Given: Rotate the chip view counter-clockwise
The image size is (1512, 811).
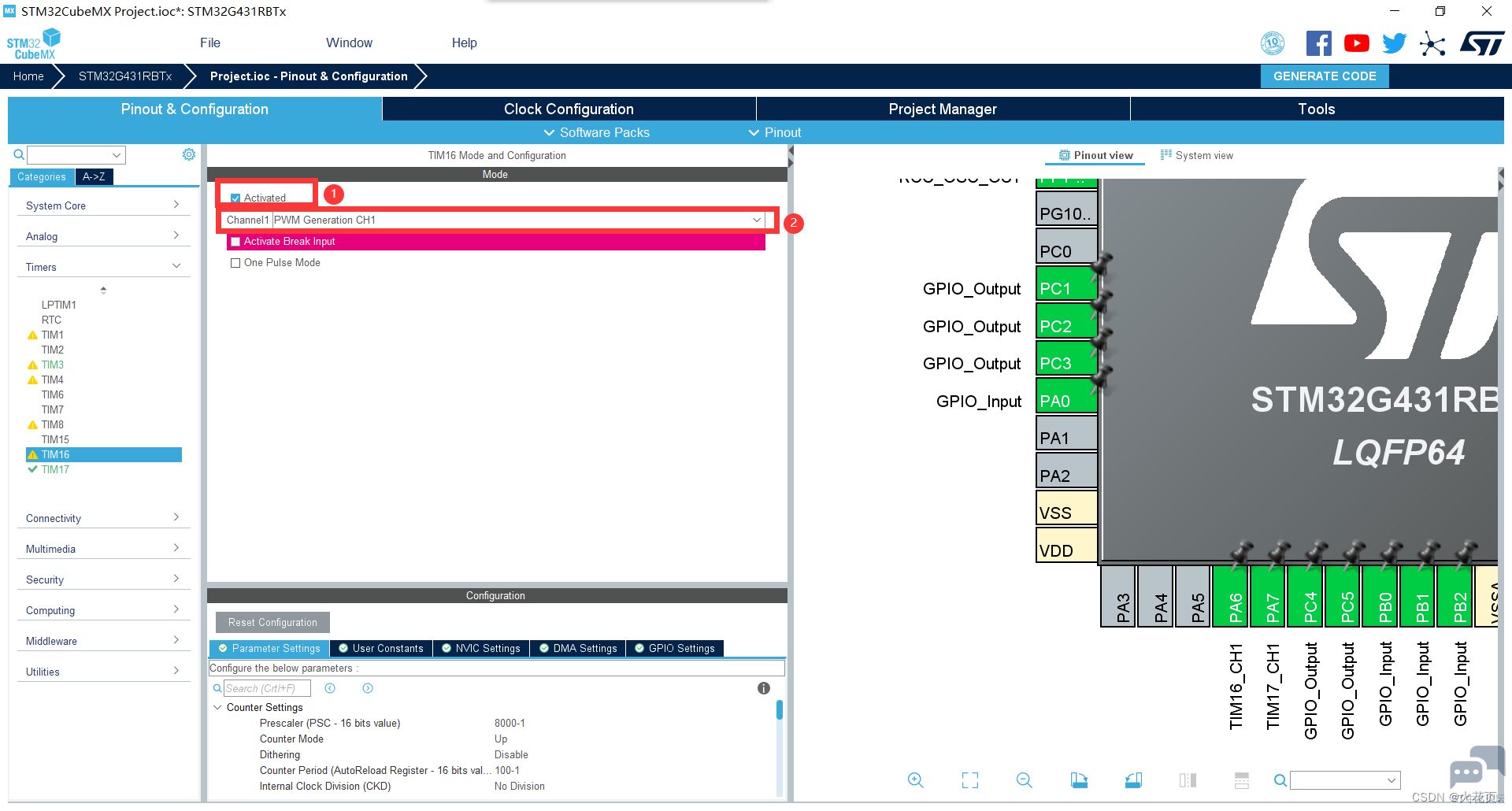Looking at the screenshot, I should coord(1133,780).
